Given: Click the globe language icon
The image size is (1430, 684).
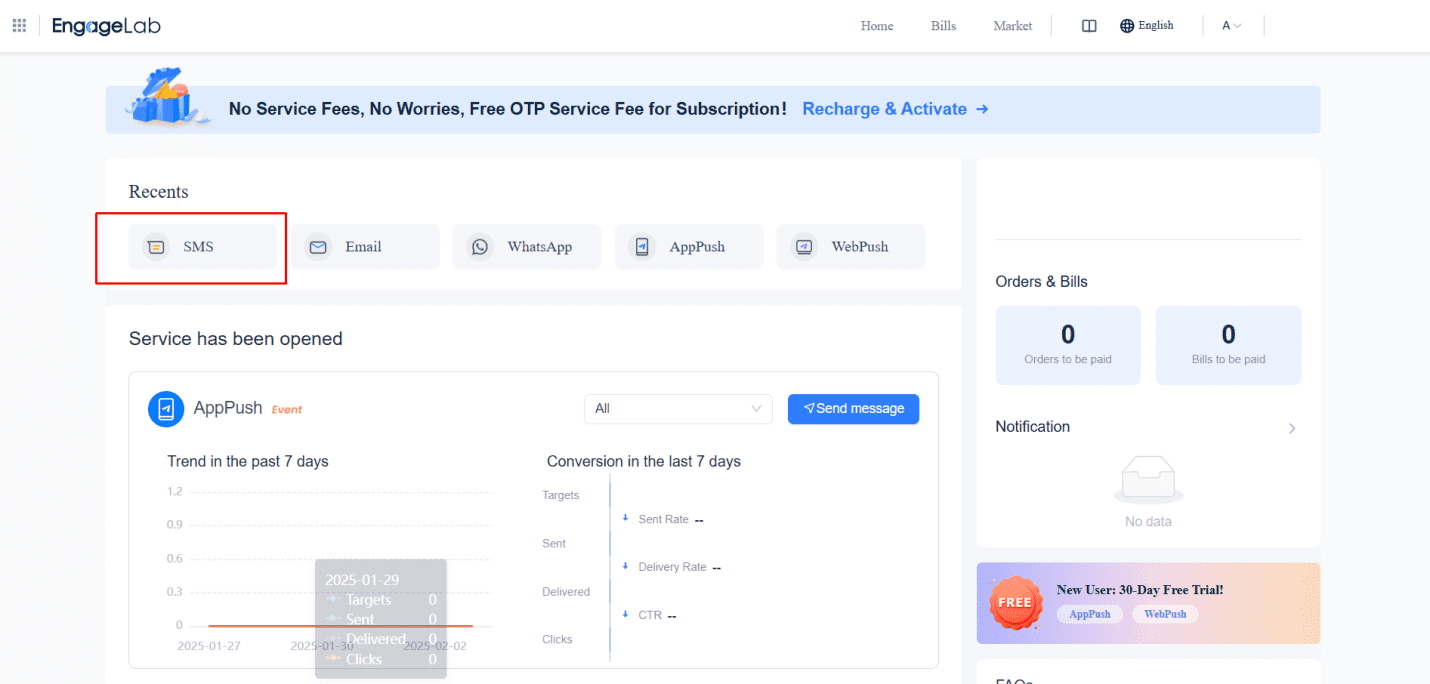Looking at the screenshot, I should pyautogui.click(x=1127, y=26).
